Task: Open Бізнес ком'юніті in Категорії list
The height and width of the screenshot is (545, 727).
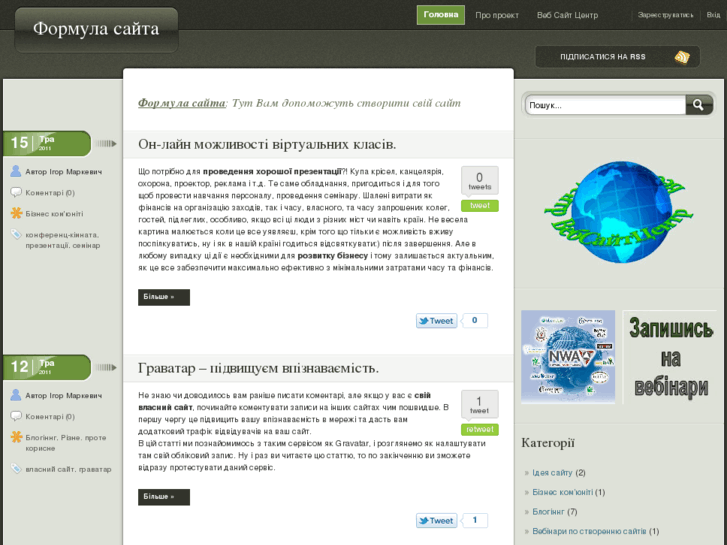Action: pos(562,492)
